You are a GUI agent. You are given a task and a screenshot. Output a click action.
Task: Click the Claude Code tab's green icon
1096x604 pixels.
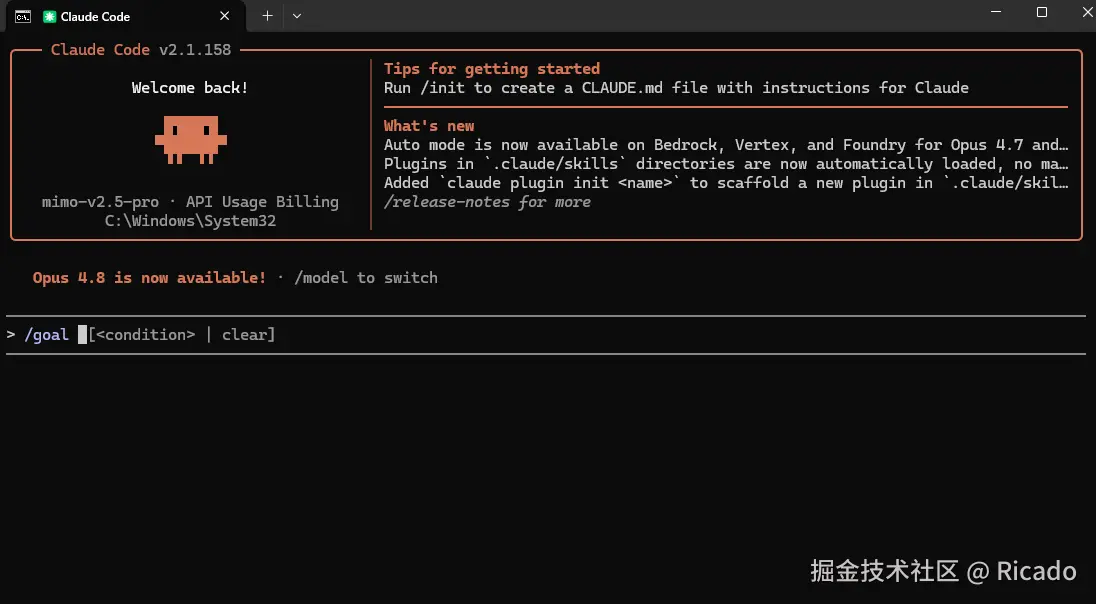49,17
